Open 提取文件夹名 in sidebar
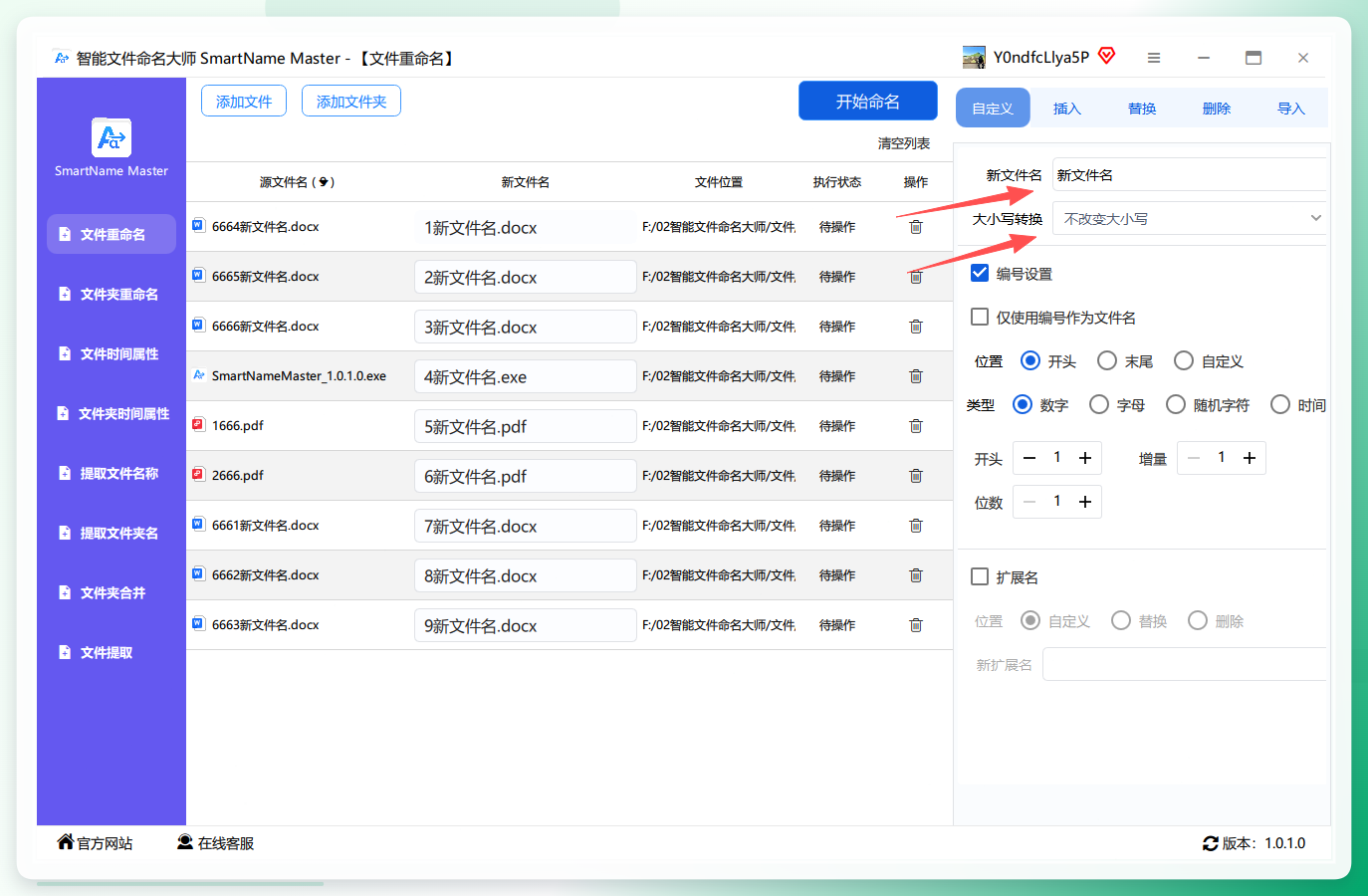 point(112,533)
